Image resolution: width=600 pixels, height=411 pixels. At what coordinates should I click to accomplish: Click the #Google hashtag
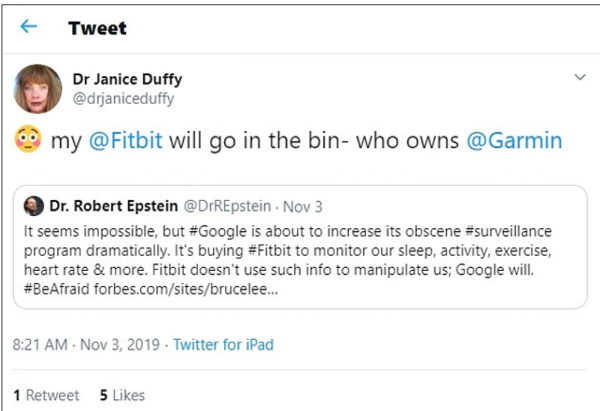click(218, 232)
